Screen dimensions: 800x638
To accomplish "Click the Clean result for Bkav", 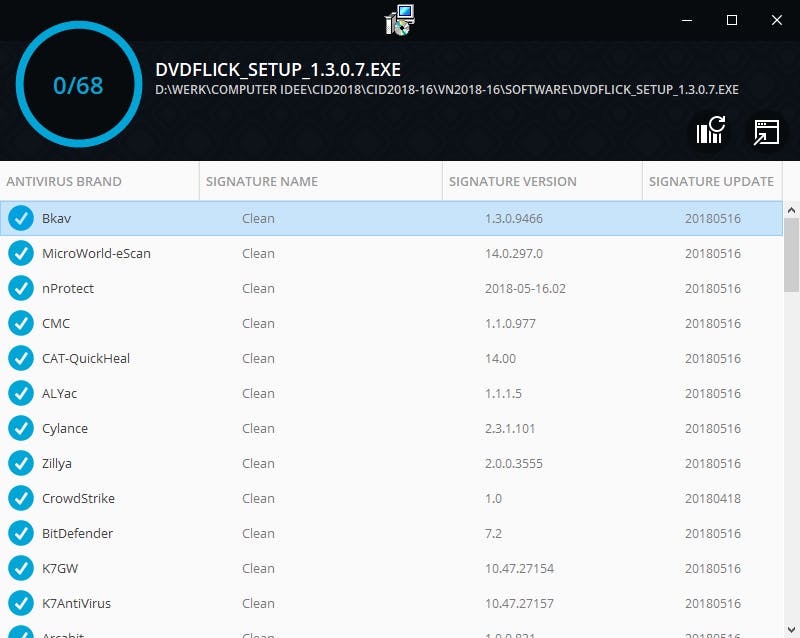I will pyautogui.click(x=258, y=218).
